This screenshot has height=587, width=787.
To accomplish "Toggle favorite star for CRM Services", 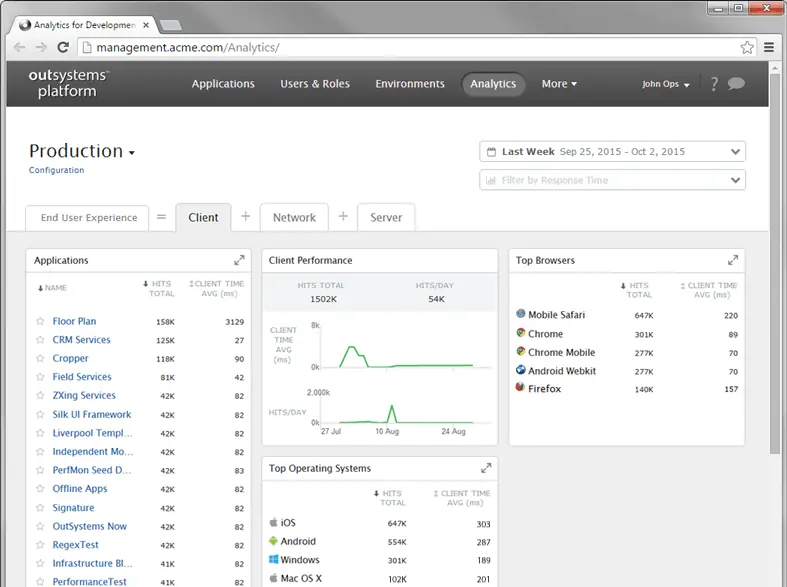I will click(x=40, y=340).
